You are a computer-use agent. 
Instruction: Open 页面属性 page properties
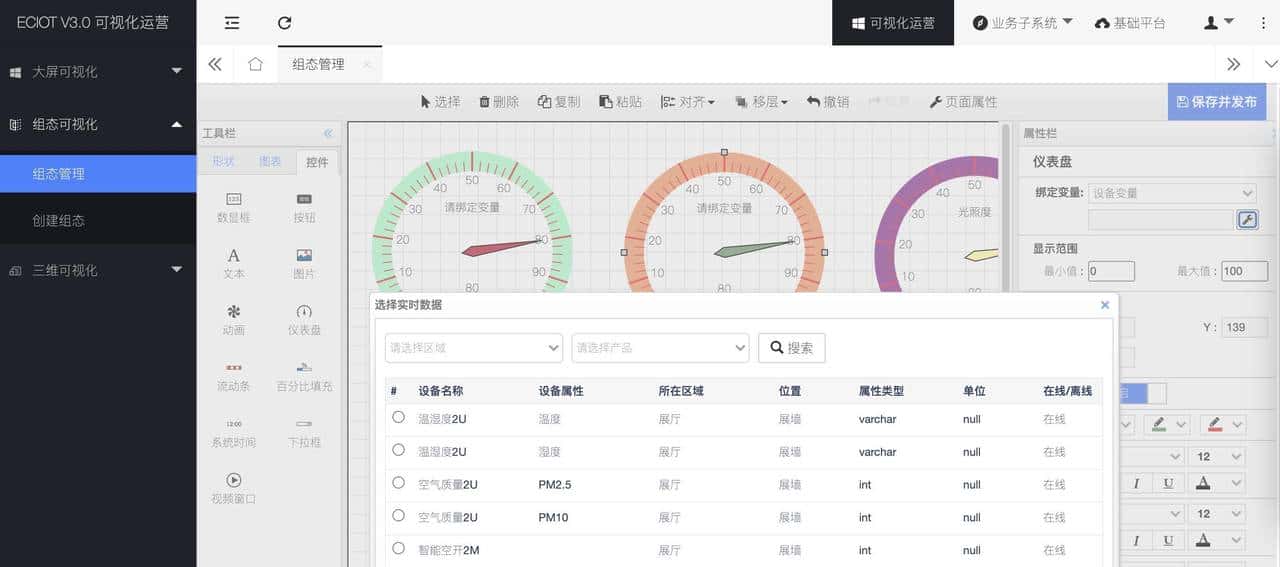963,102
